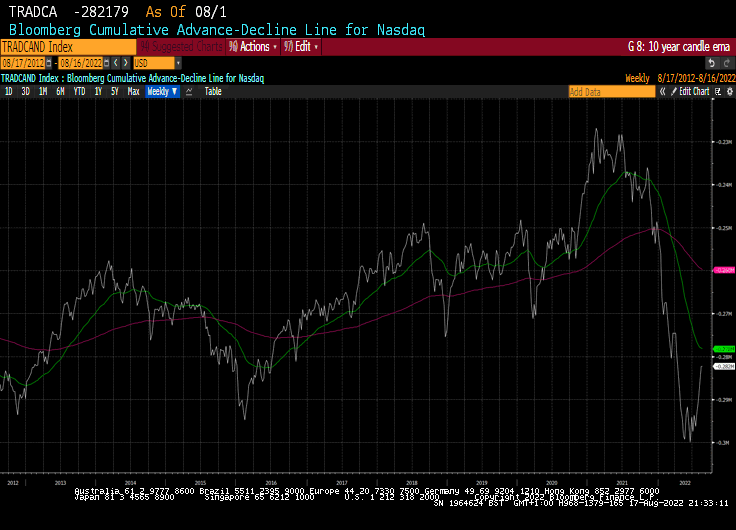Select the 3D range tab

click(x=26, y=92)
